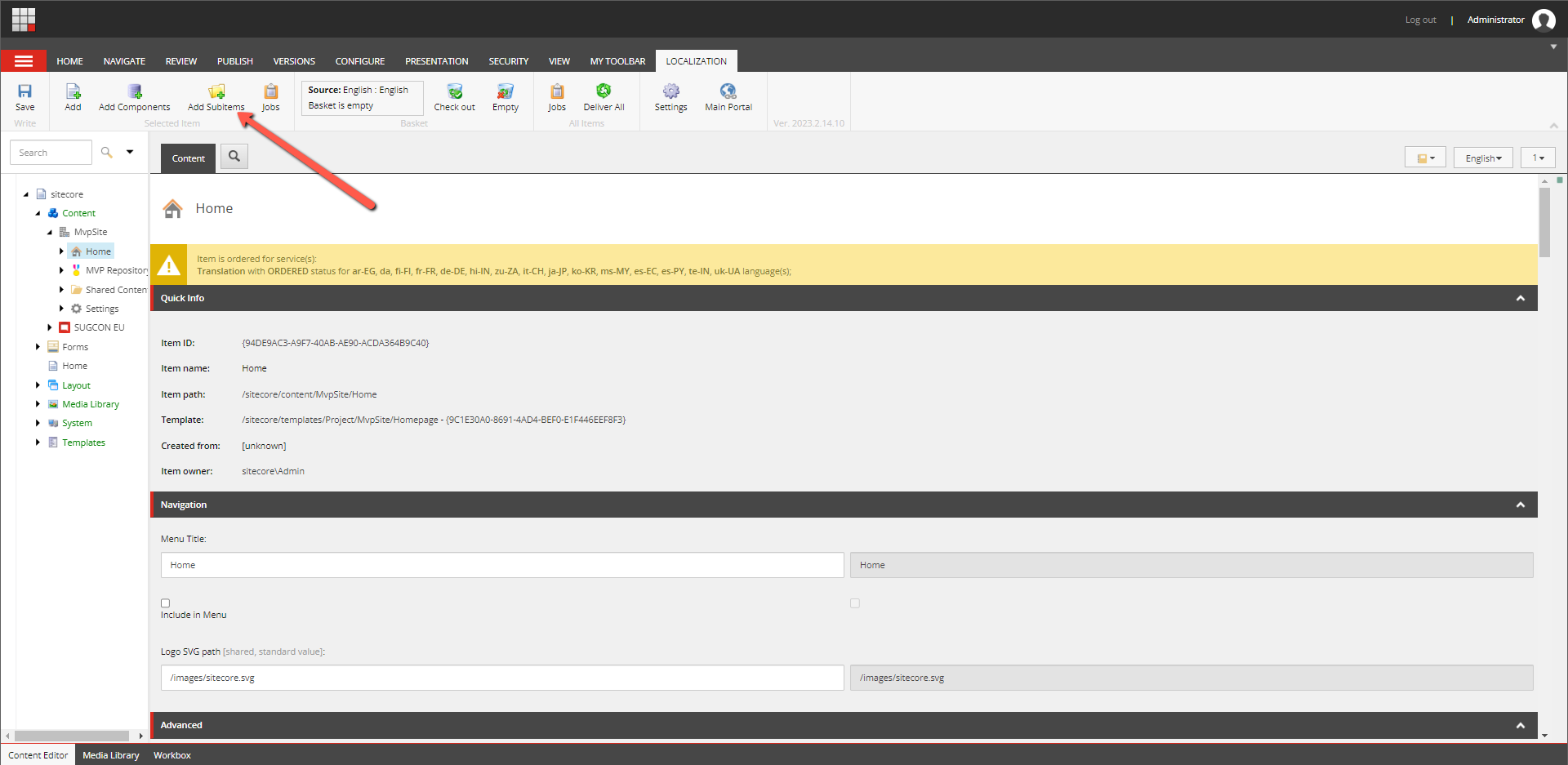Open the Sitecore launchpad grid icon
This screenshot has width=1568, height=765.
(x=24, y=19)
